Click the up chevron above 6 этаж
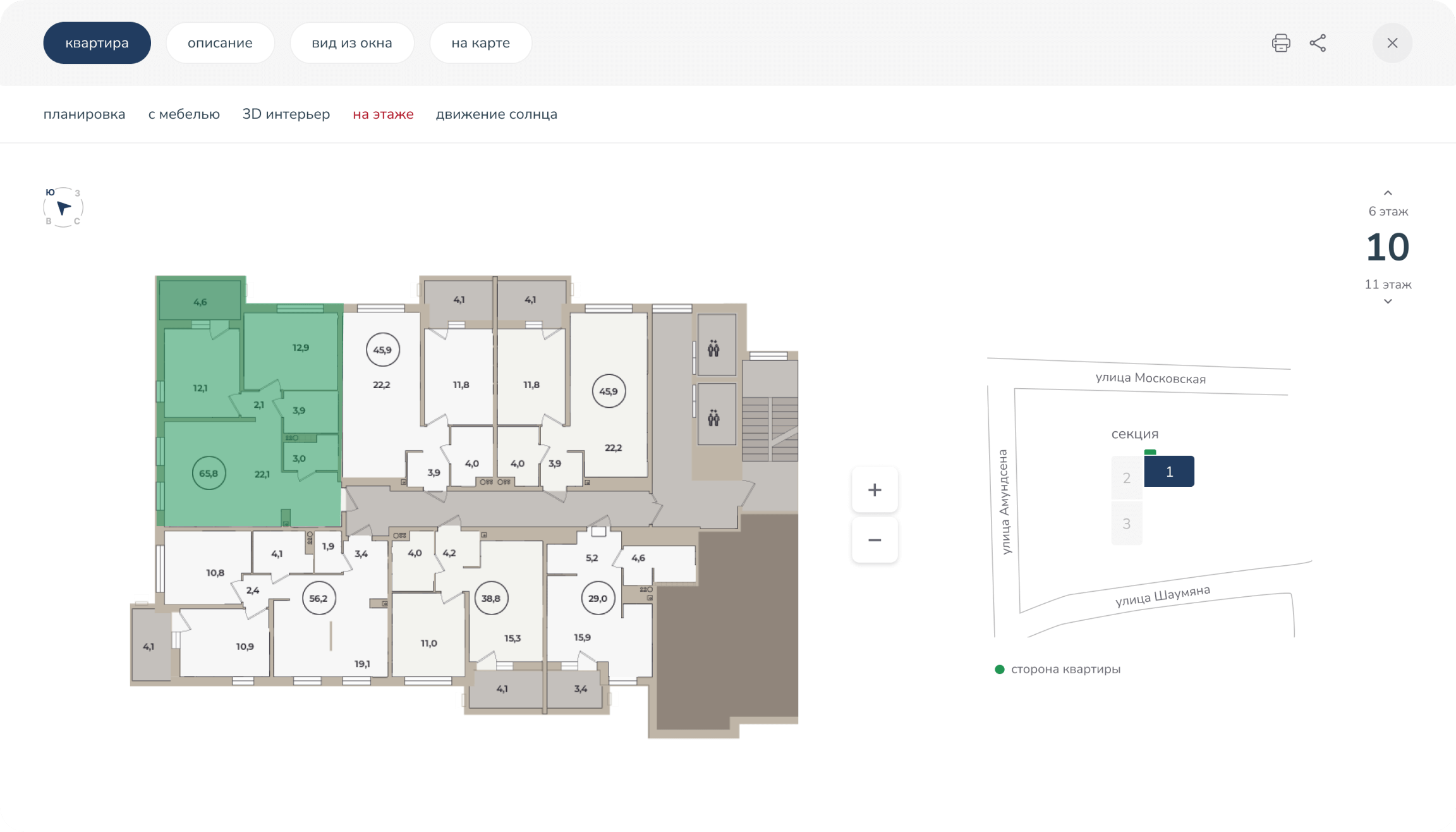The width and height of the screenshot is (1456, 832). [x=1388, y=193]
